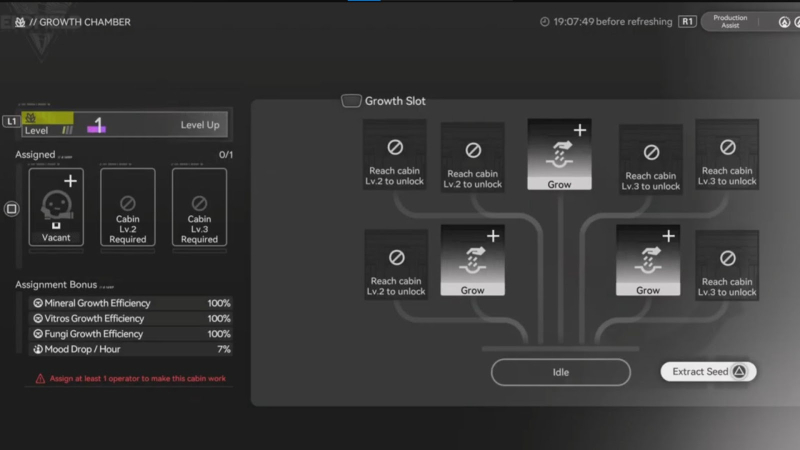Click the square button icon left of Assigned slots
800x450 pixels.
(x=12, y=209)
